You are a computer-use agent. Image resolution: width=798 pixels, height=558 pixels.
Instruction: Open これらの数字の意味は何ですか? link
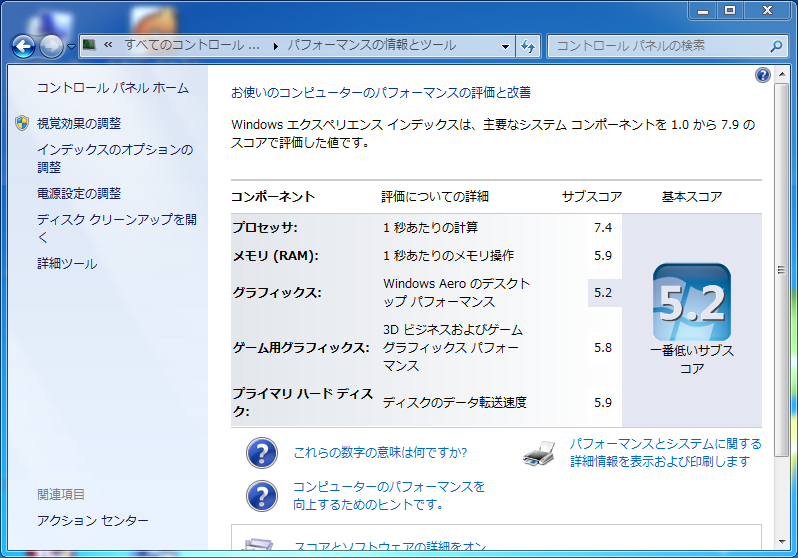(380, 453)
